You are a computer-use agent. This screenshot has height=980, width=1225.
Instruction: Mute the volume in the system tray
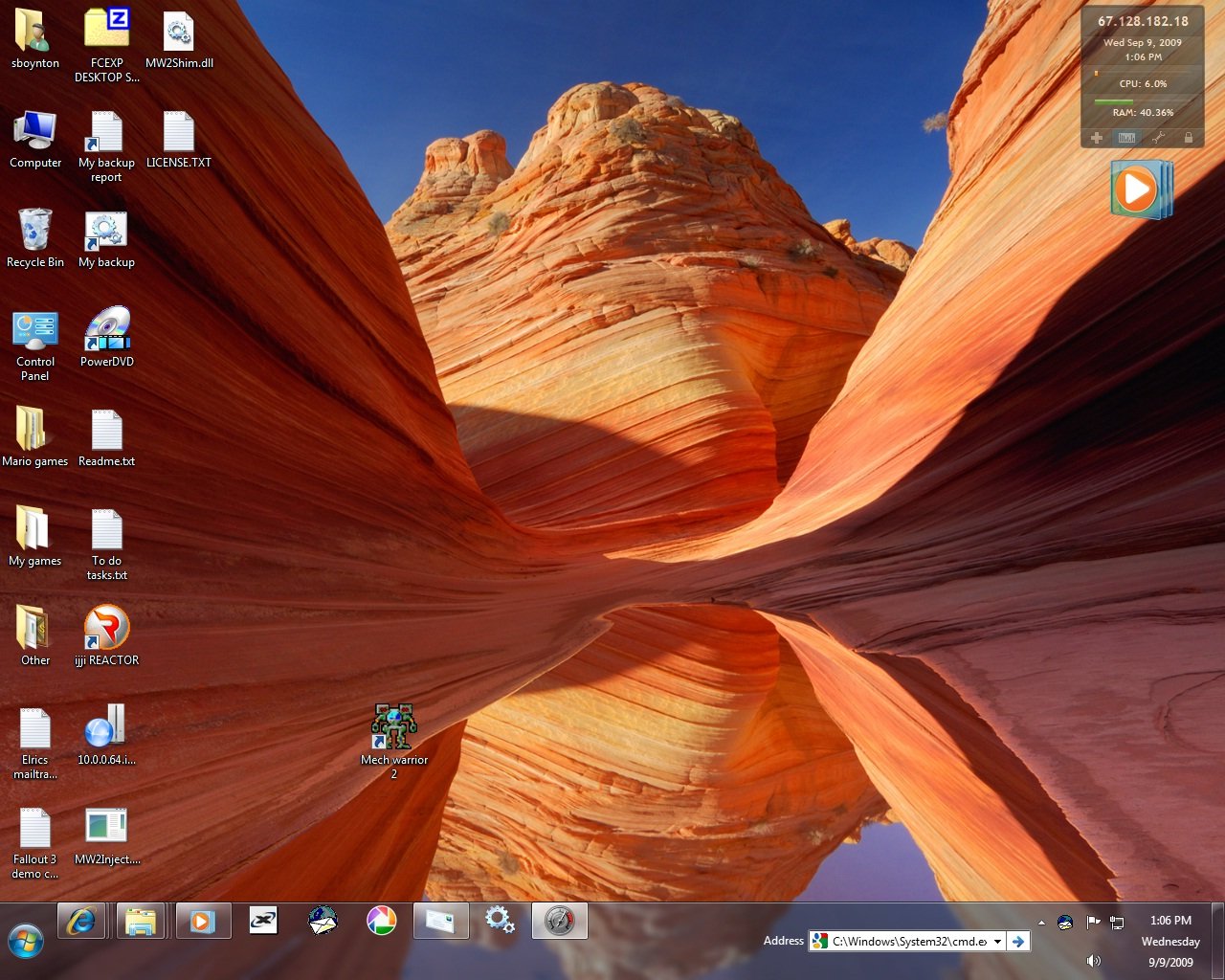1093,960
